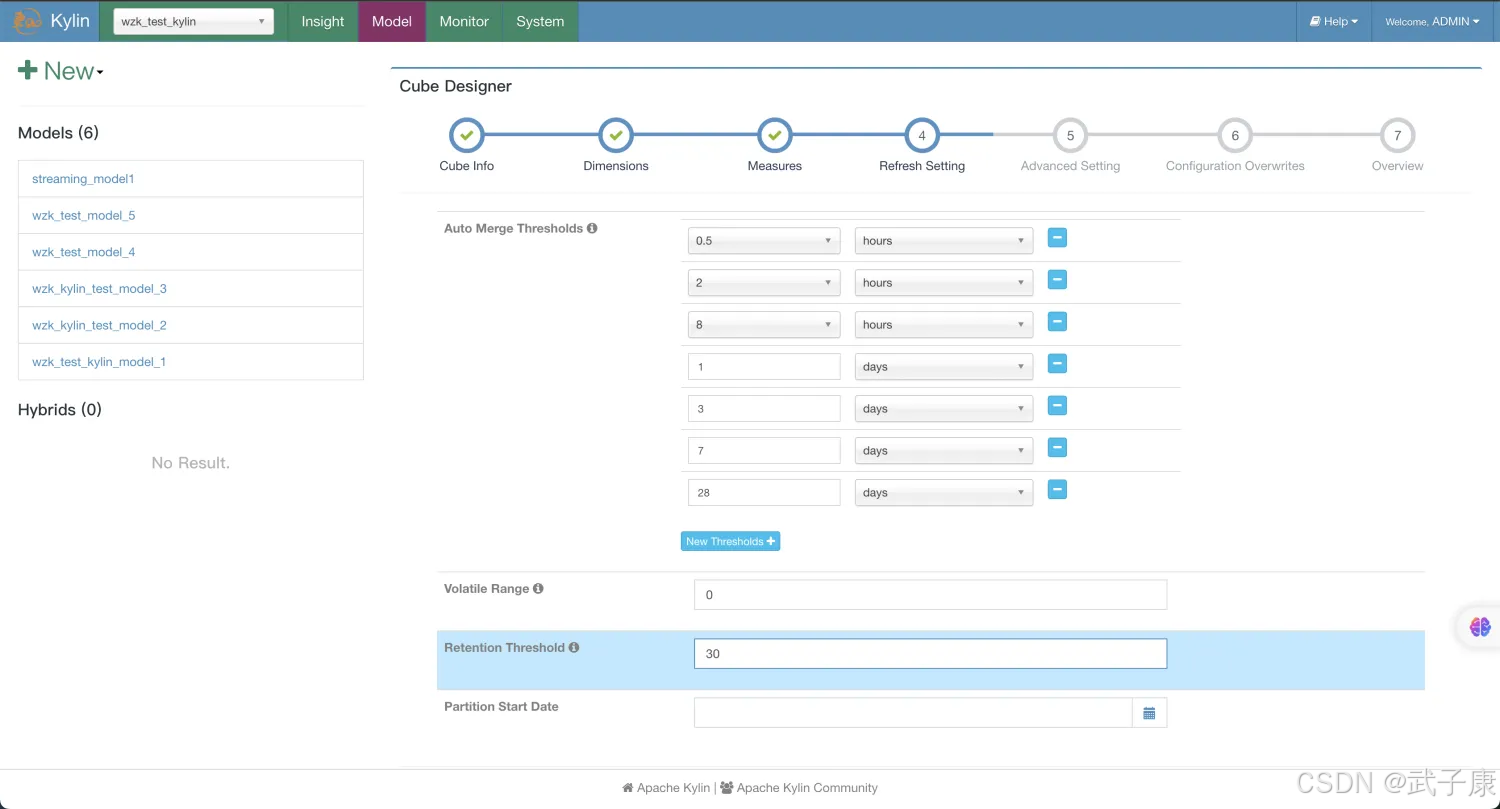Open the hours unit dropdown beside 8
The width and height of the screenshot is (1500, 809).
(944, 325)
